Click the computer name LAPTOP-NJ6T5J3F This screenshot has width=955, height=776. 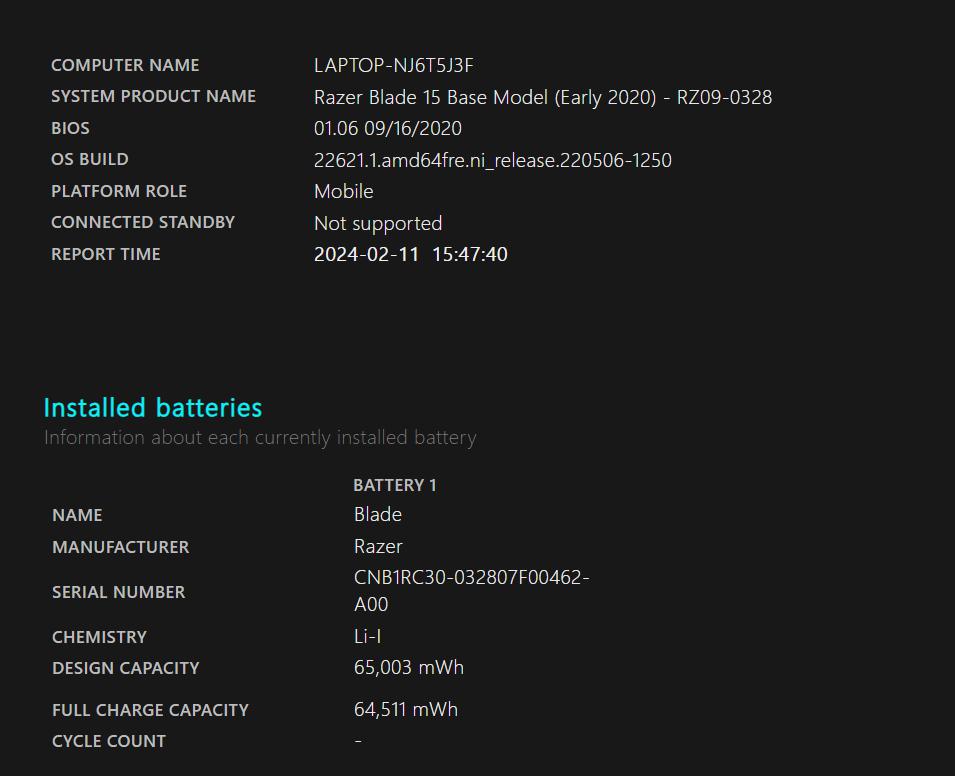(x=393, y=66)
